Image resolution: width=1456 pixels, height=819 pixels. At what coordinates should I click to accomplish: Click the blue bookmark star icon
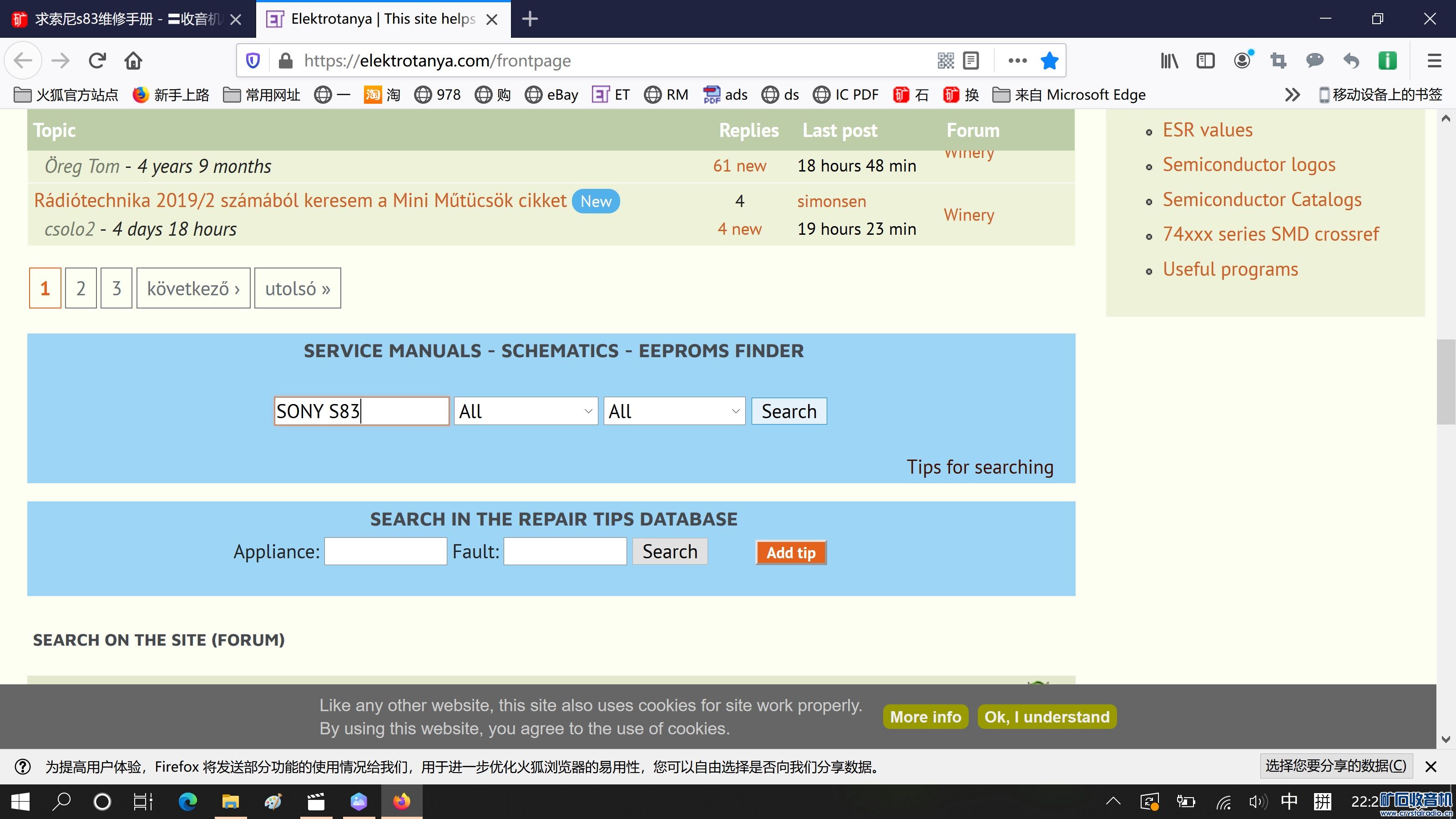pos(1049,61)
